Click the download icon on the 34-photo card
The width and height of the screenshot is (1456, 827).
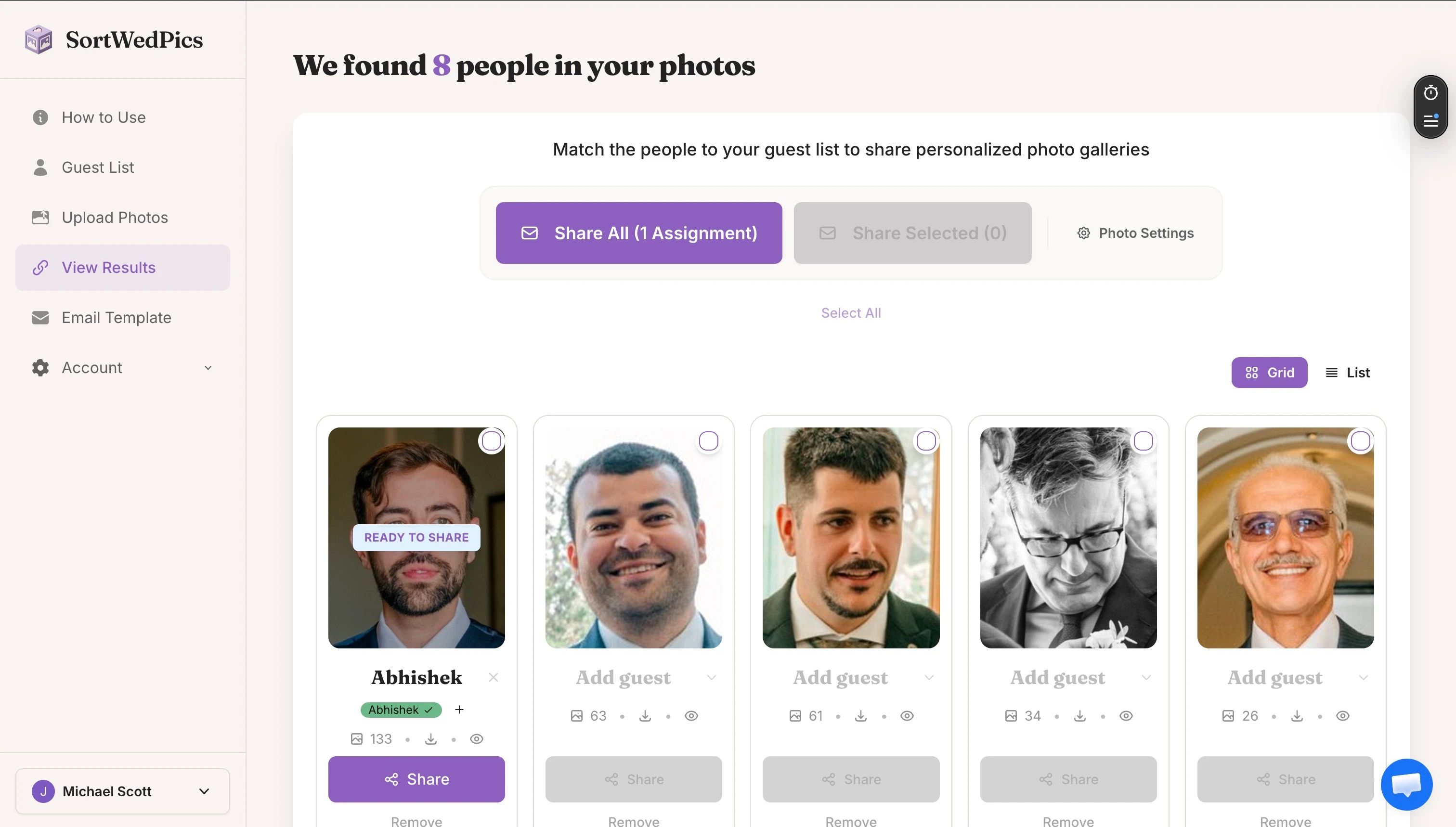pos(1079,716)
